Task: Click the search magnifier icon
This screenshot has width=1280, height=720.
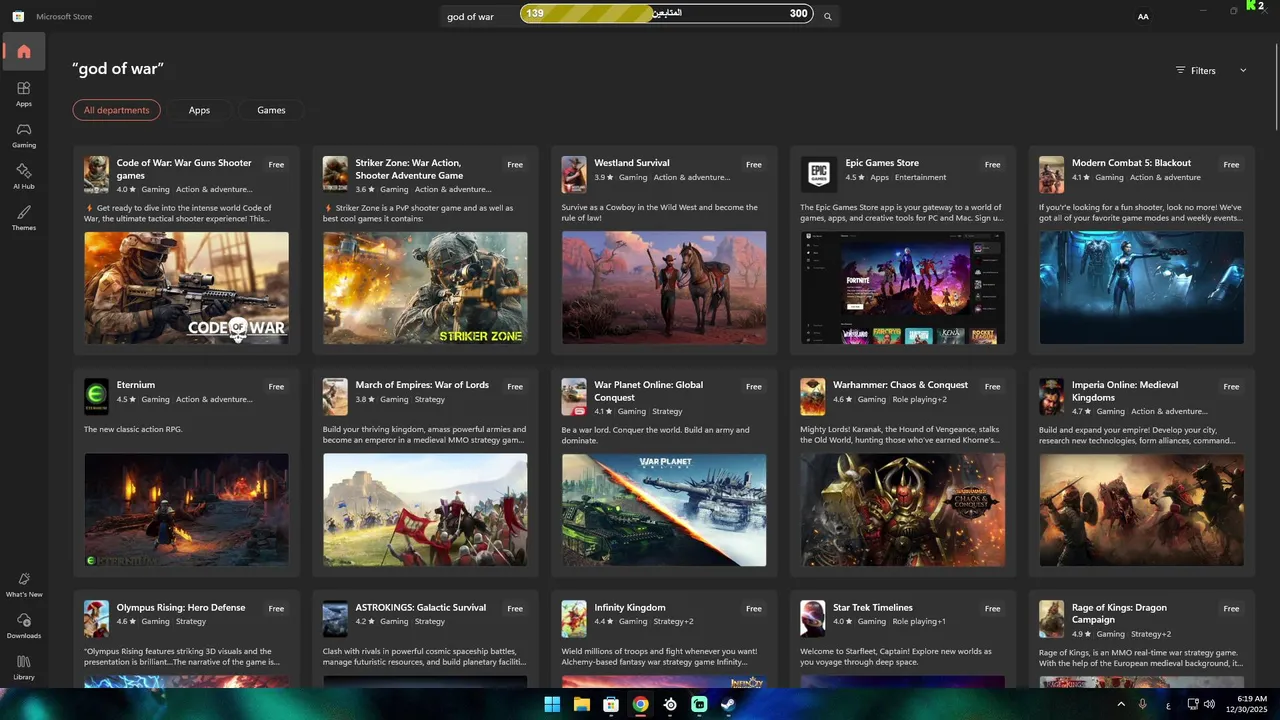Action: (x=827, y=16)
